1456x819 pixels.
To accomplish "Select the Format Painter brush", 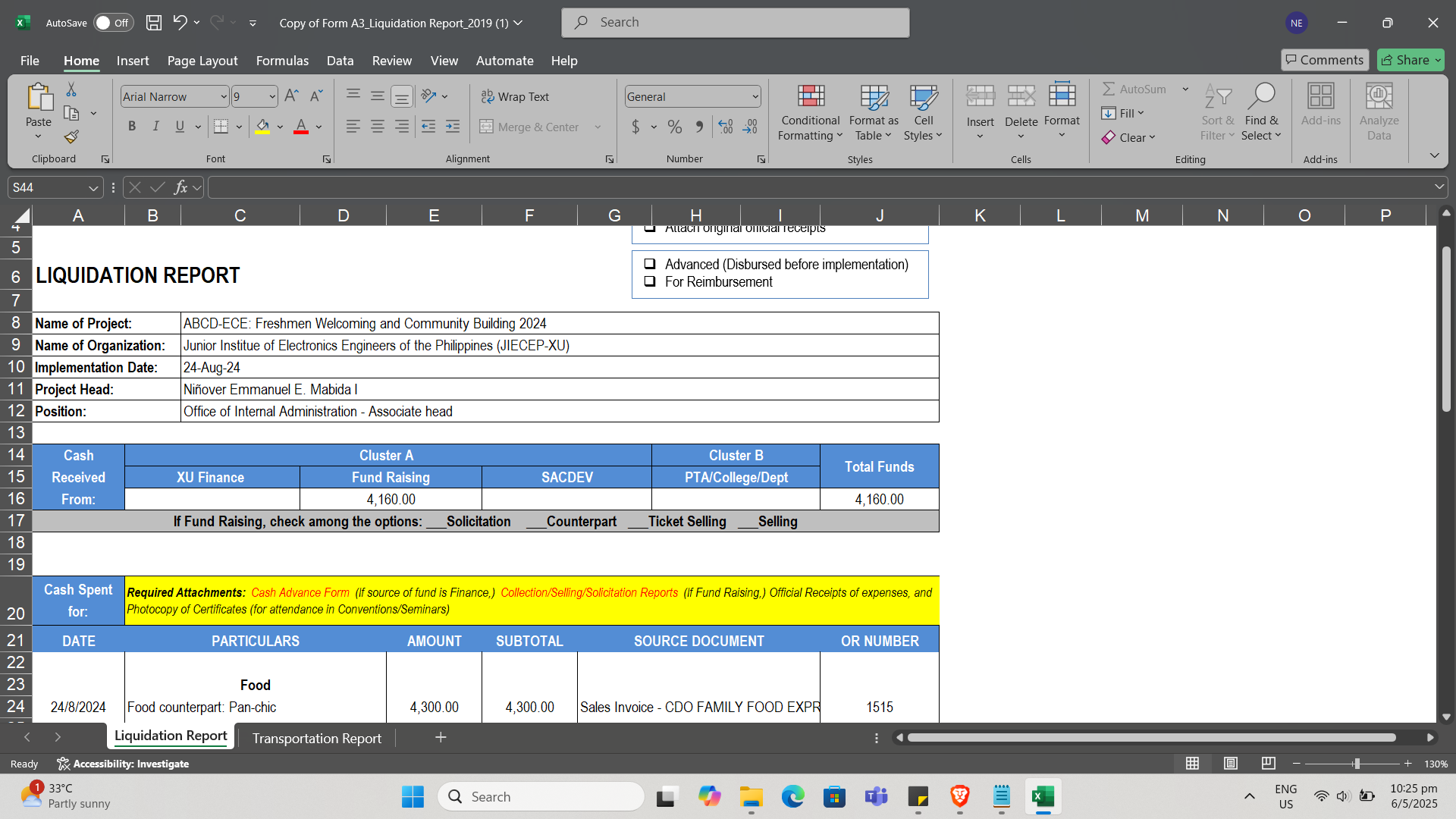I will click(71, 137).
